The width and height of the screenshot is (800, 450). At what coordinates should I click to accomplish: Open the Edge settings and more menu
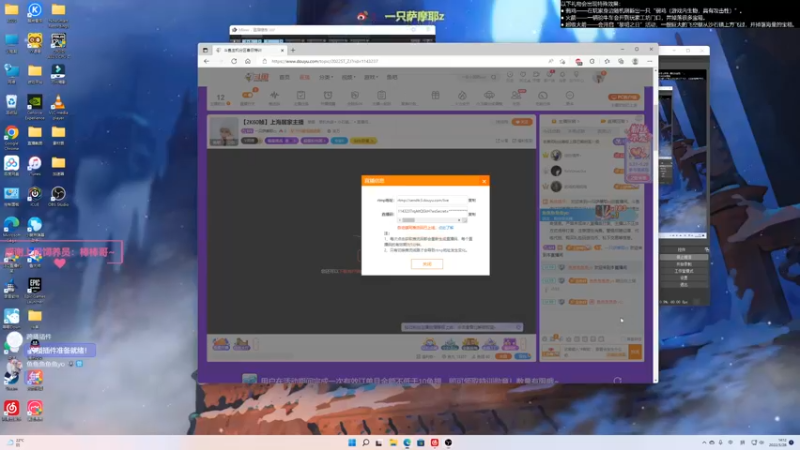tap(649, 61)
